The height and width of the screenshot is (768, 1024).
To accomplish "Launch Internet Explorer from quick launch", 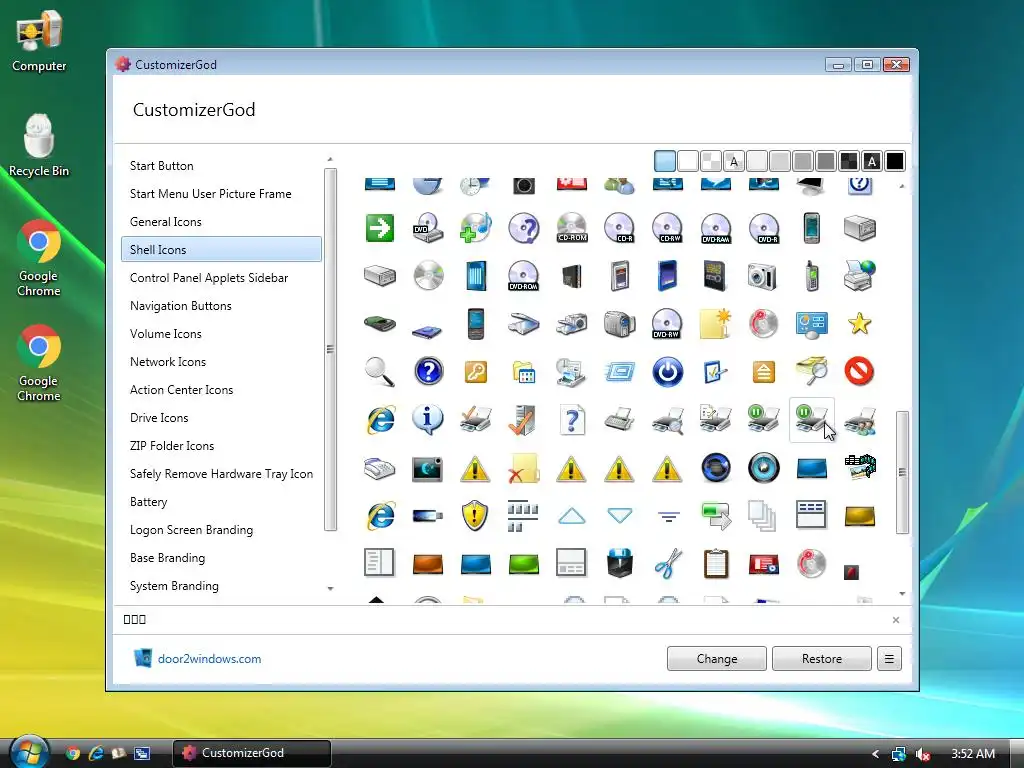I will click(x=96, y=753).
